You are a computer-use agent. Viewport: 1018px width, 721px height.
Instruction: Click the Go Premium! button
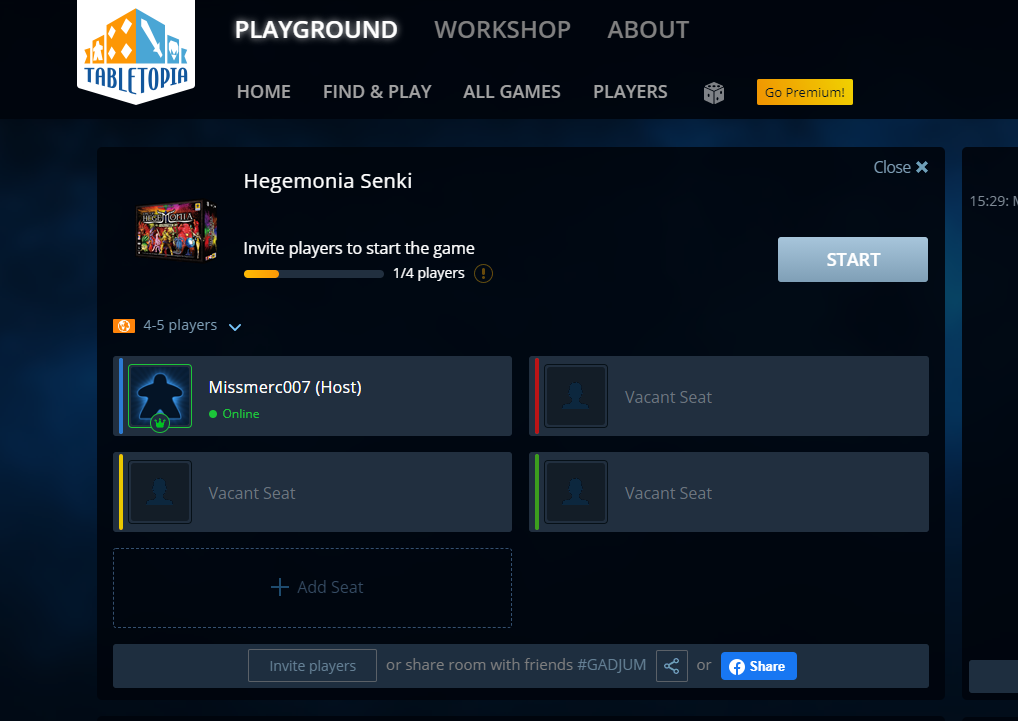pyautogui.click(x=804, y=92)
